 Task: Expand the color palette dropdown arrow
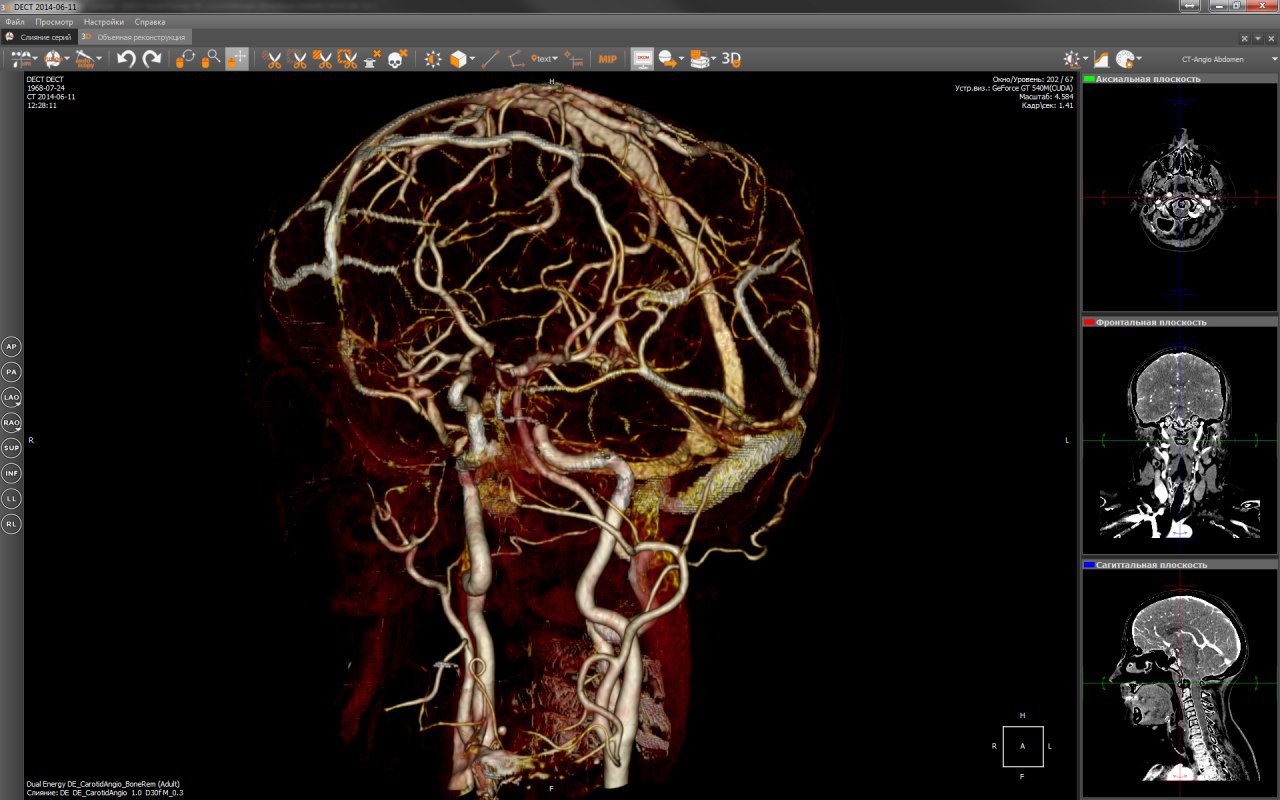(1141, 59)
